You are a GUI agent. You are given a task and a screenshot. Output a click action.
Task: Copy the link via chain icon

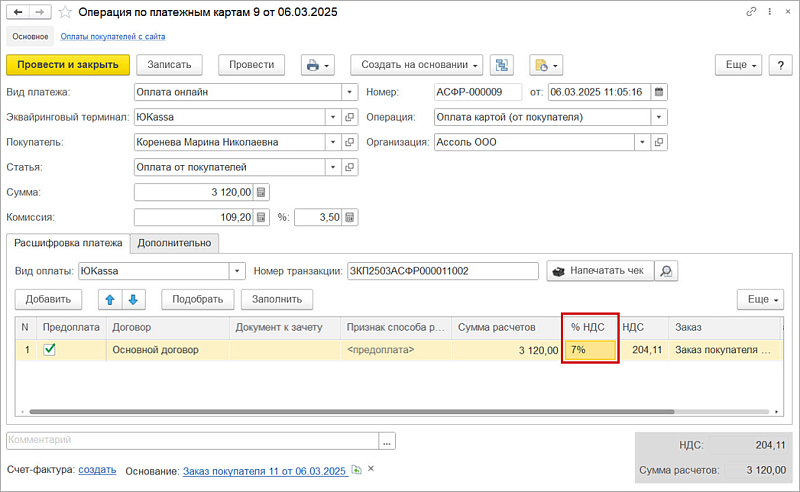click(751, 12)
